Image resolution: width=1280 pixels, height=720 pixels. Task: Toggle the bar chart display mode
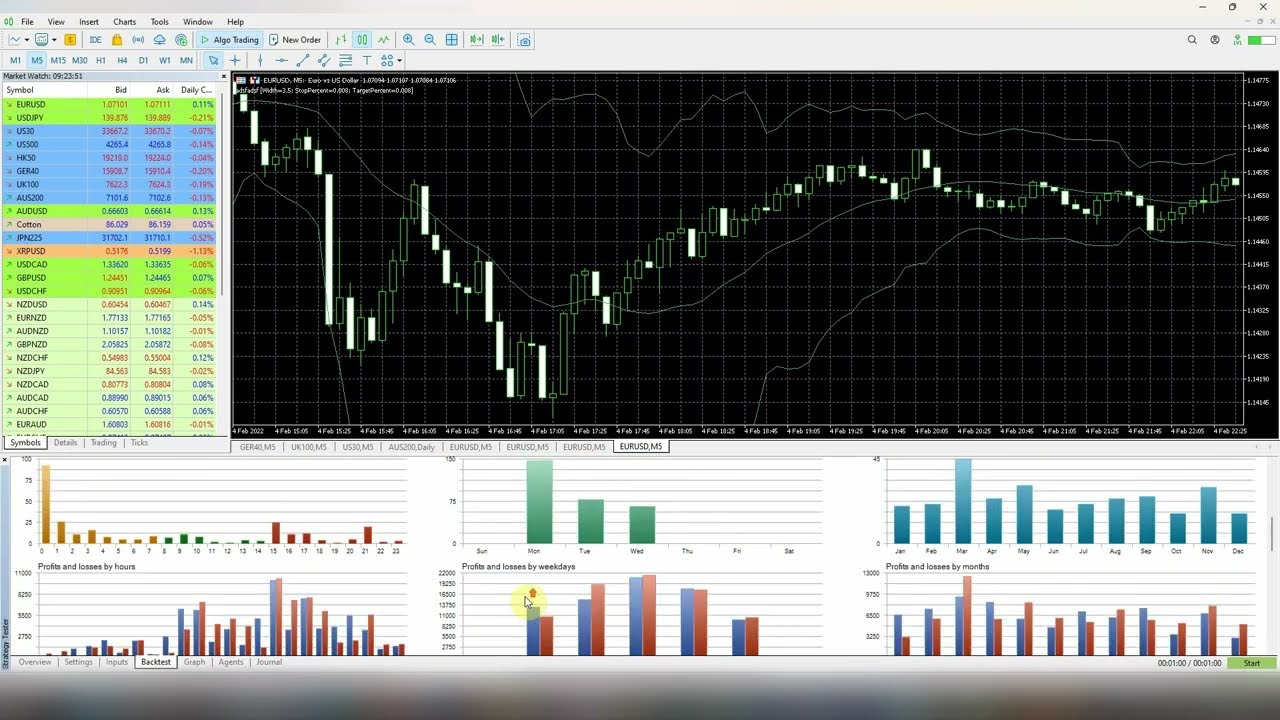pyautogui.click(x=341, y=40)
